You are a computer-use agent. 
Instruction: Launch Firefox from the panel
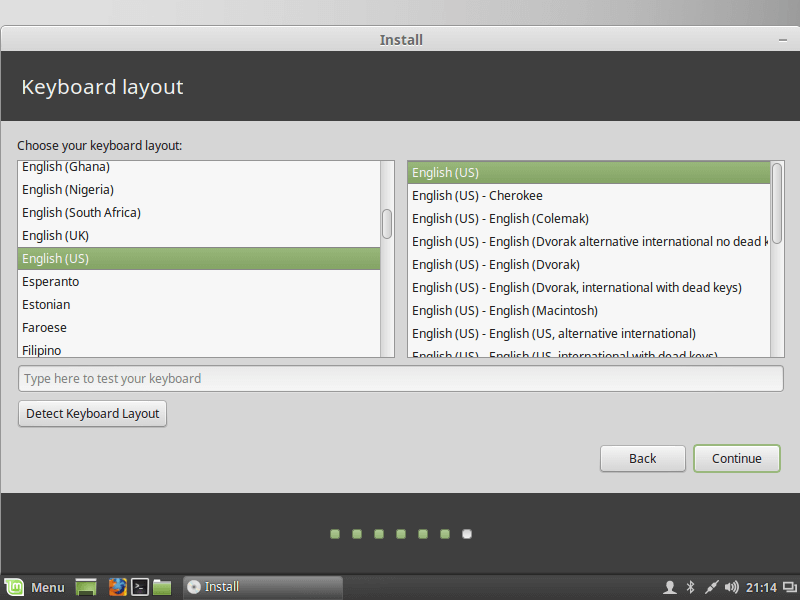117,587
